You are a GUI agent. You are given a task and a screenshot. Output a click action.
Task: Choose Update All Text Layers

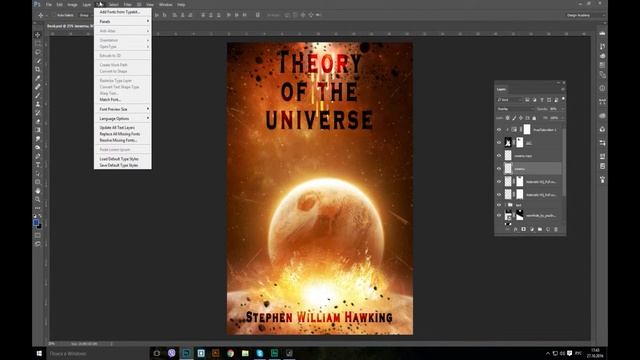pyautogui.click(x=123, y=128)
